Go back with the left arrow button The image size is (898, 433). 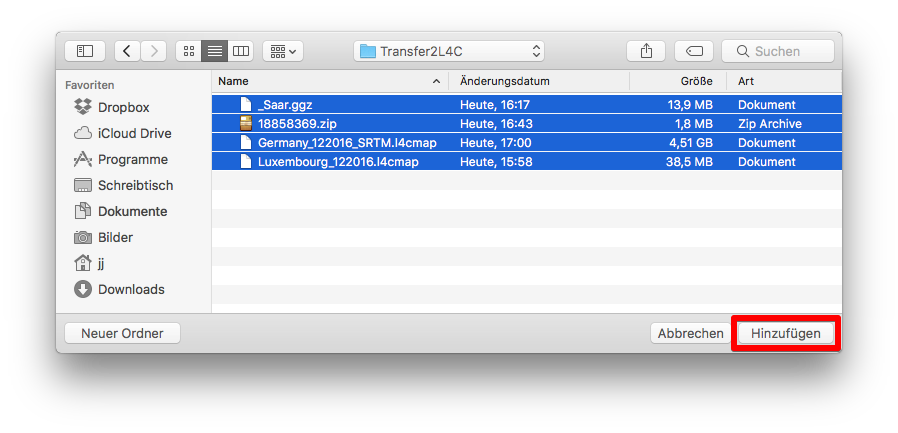point(128,51)
